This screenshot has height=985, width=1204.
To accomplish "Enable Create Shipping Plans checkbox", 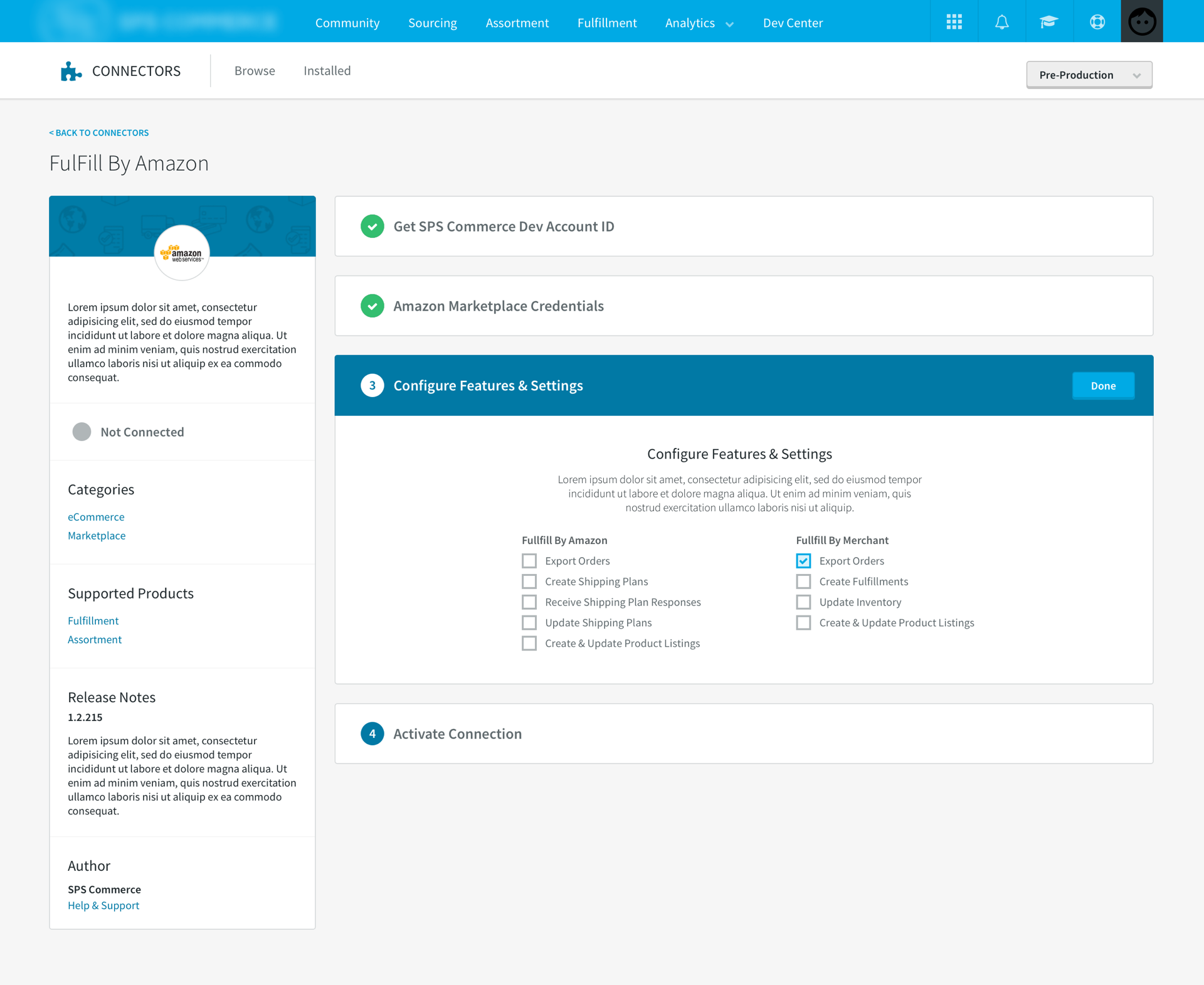I will tap(529, 582).
